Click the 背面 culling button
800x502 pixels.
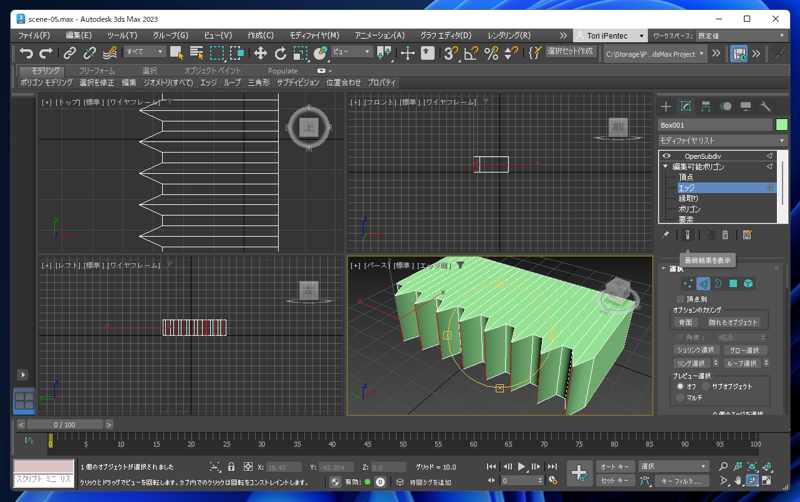685,322
